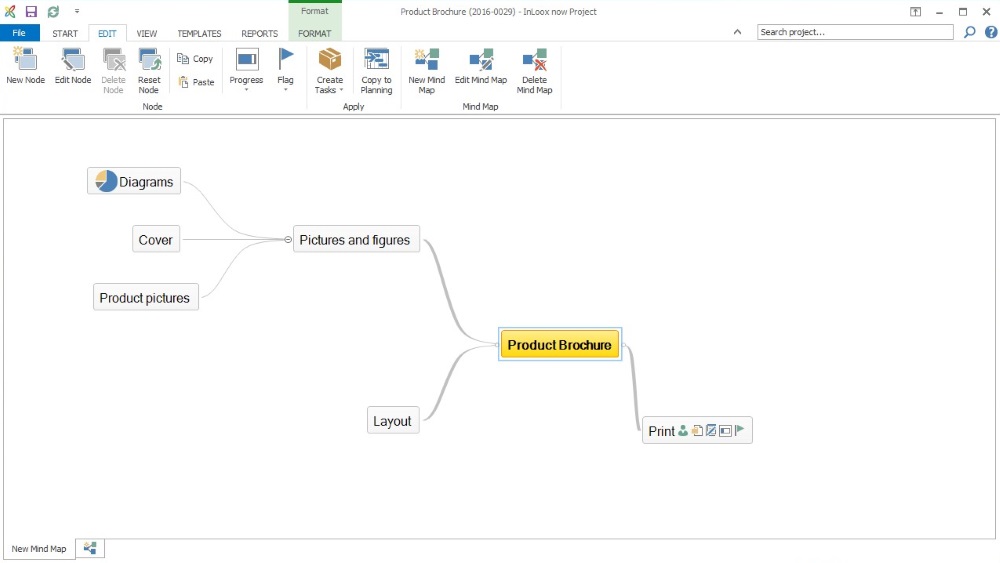Open the quick access toolbar customize arrow
The height and width of the screenshot is (563, 1000).
coord(77,11)
